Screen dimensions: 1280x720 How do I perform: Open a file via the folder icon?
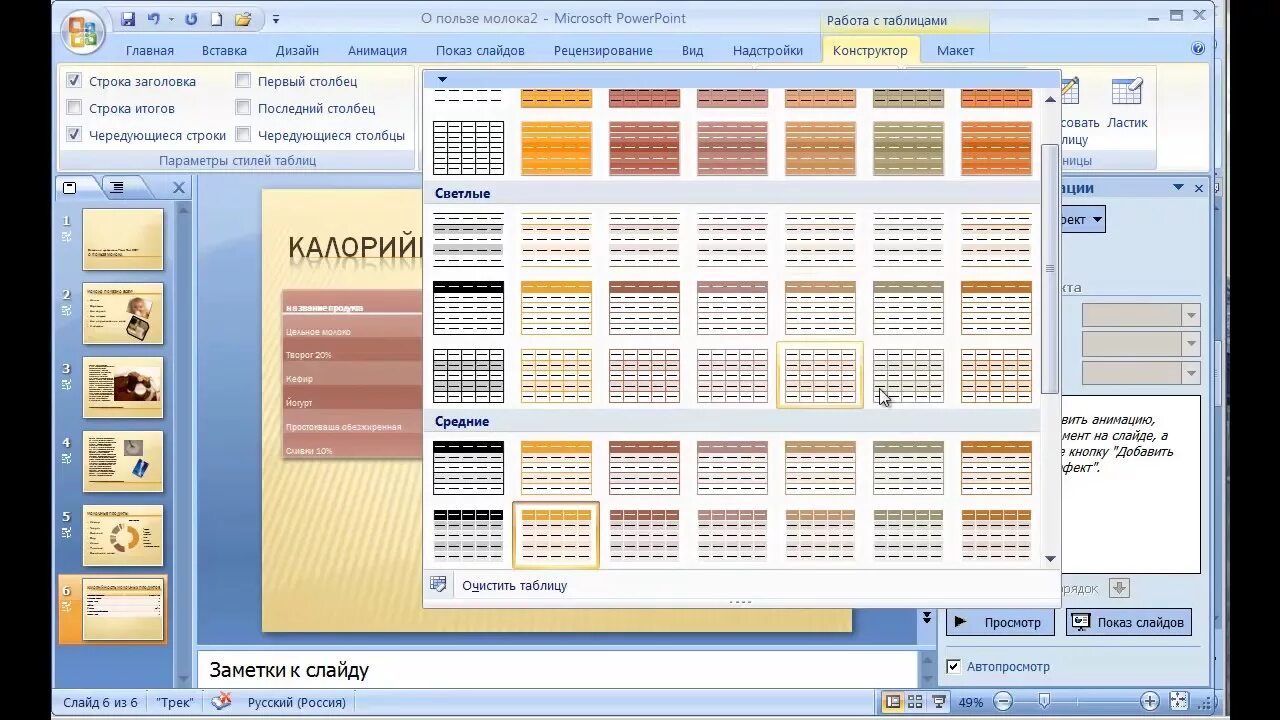[x=243, y=19]
